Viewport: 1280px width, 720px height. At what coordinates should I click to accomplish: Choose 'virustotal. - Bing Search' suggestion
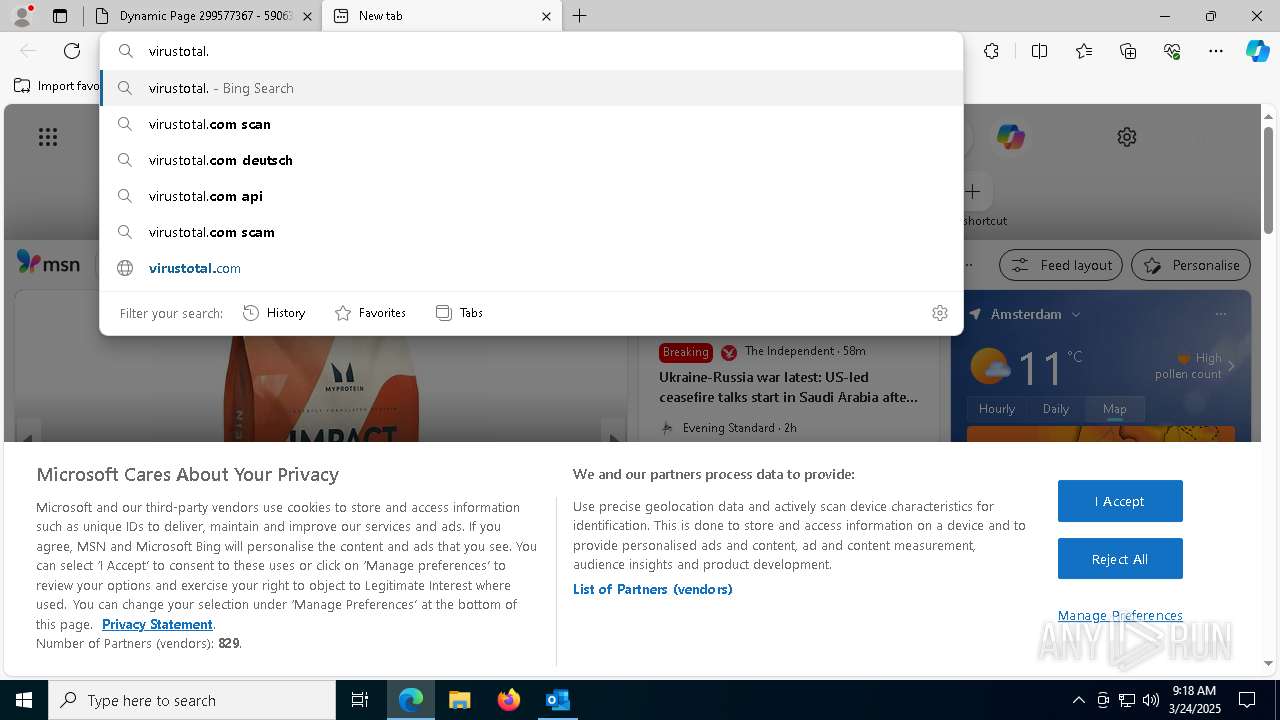(x=531, y=88)
